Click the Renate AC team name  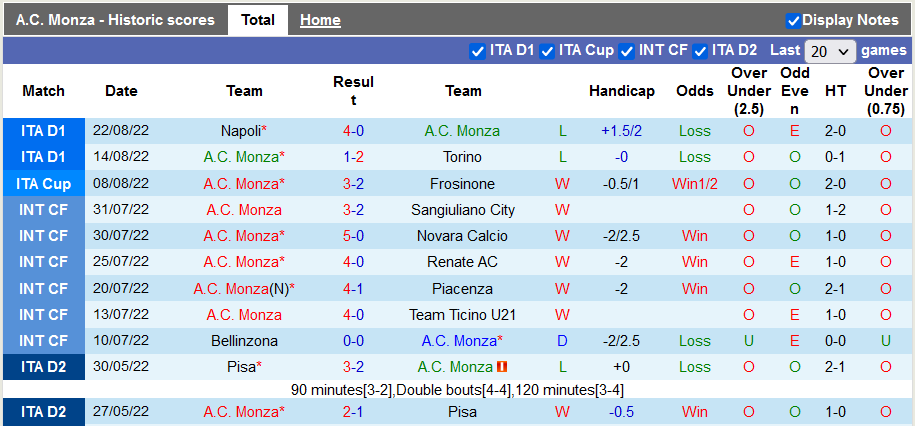463,262
